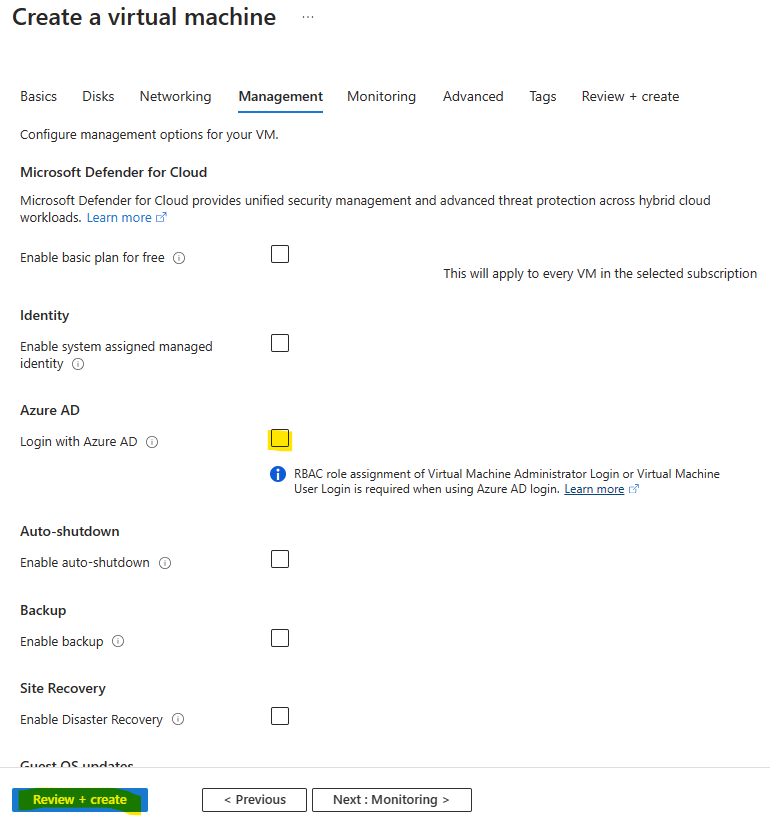Open the Disks tab
This screenshot has height=816, width=770.
[x=98, y=97]
